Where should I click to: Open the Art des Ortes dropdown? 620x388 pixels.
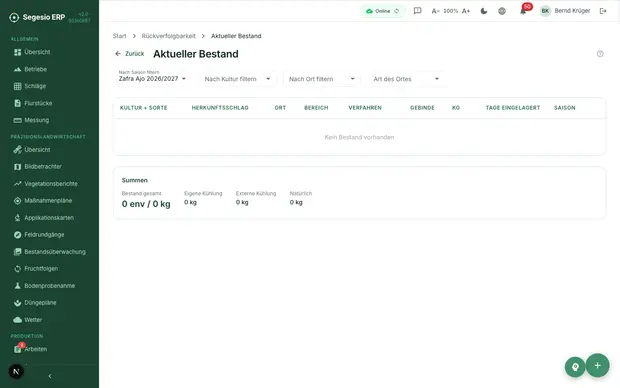pyautogui.click(x=406, y=79)
